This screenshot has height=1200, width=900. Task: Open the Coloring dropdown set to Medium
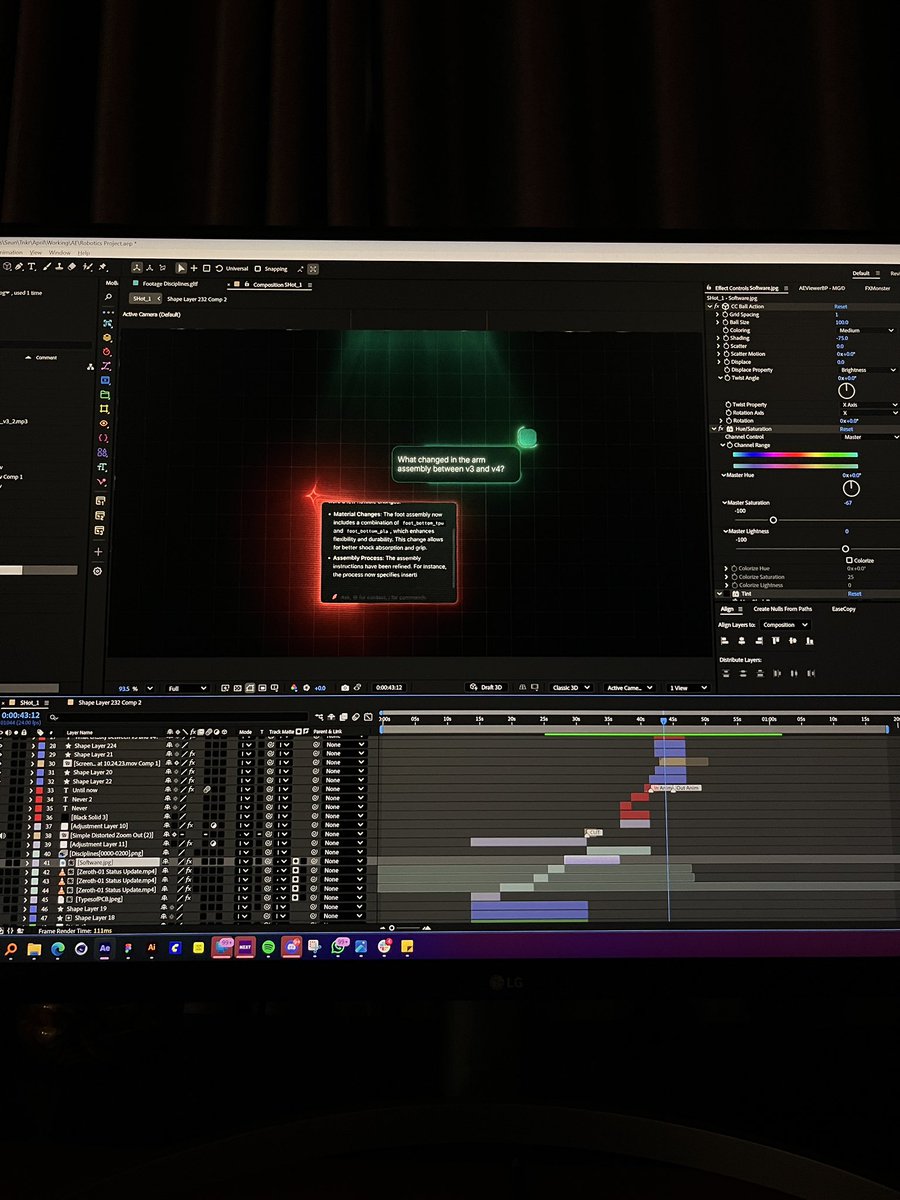[867, 330]
